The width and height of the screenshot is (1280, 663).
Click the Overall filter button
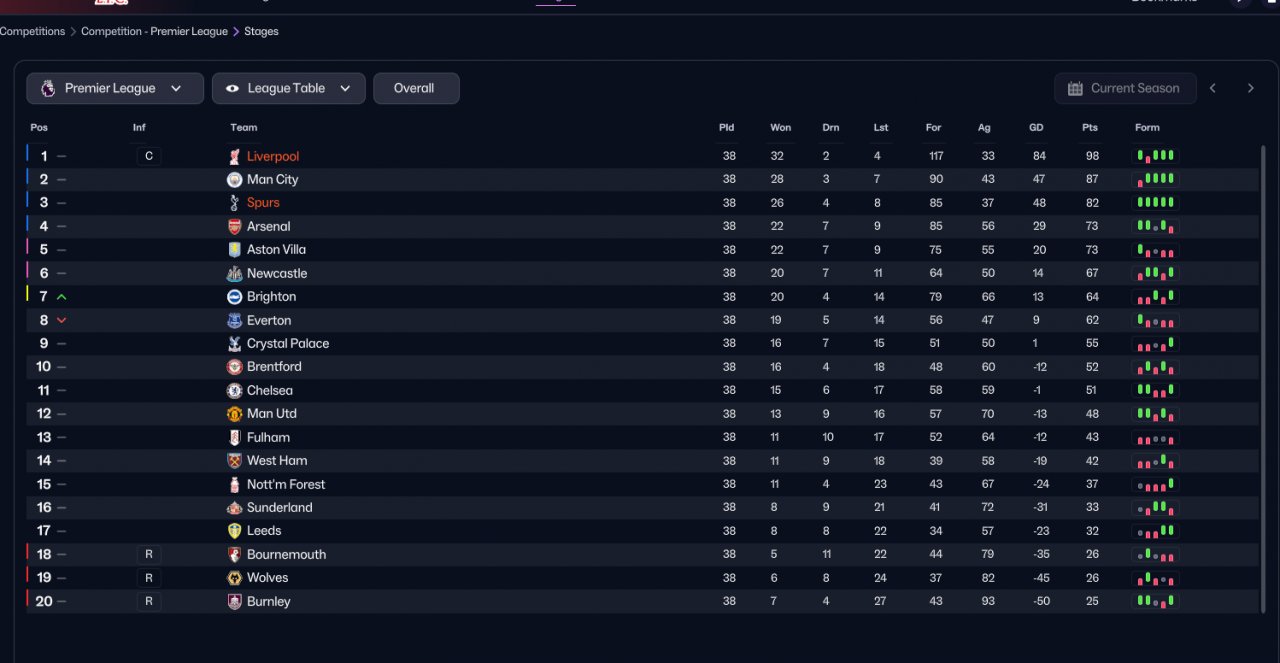coord(416,88)
